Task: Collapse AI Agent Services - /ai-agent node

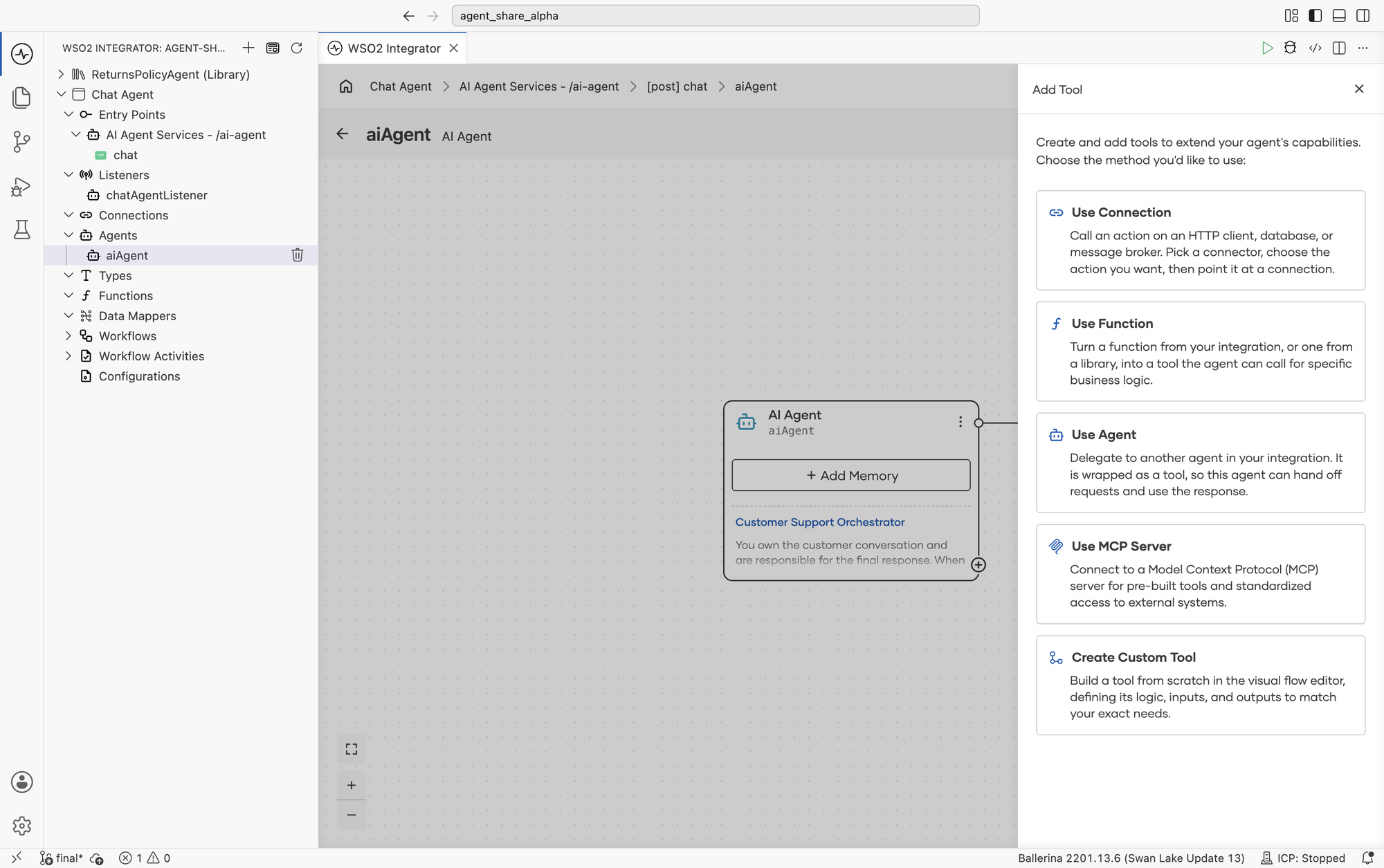Action: click(76, 134)
